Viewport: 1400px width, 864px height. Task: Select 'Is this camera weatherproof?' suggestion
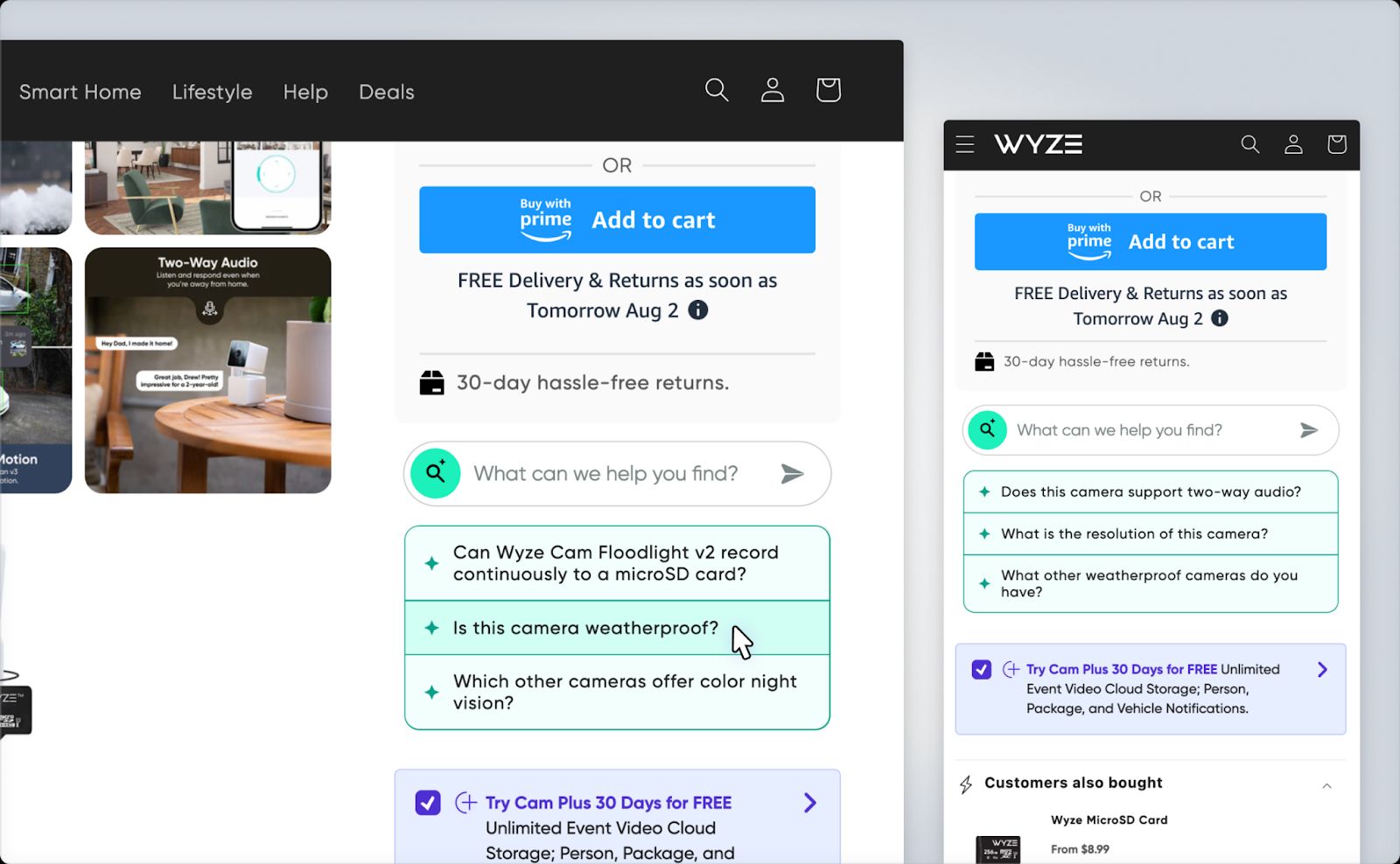tap(585, 628)
